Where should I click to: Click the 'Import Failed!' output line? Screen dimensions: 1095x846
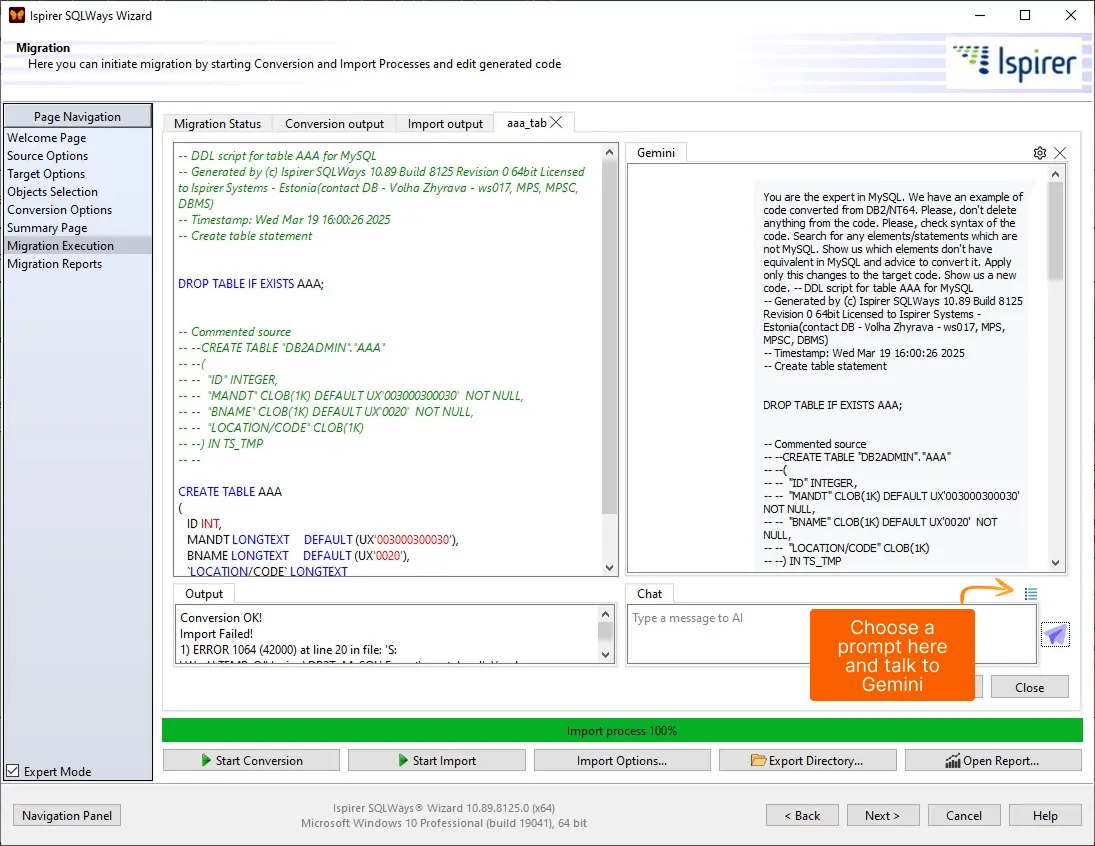tap(216, 634)
